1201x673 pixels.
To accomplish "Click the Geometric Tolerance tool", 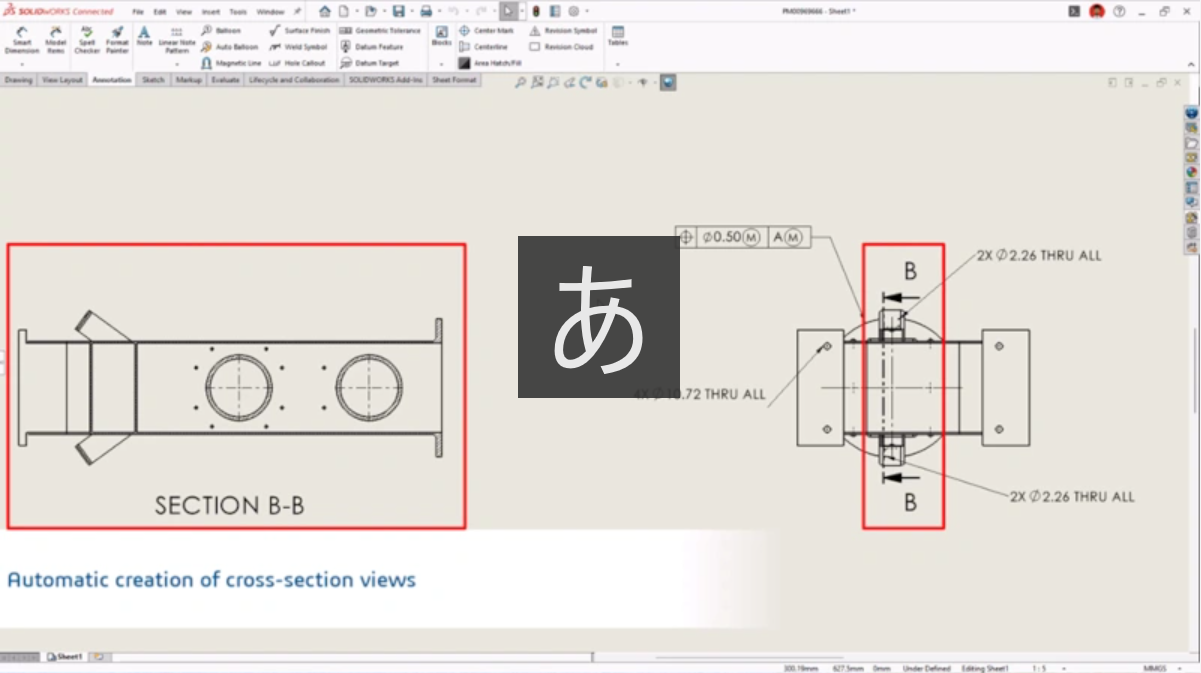I will [x=381, y=31].
